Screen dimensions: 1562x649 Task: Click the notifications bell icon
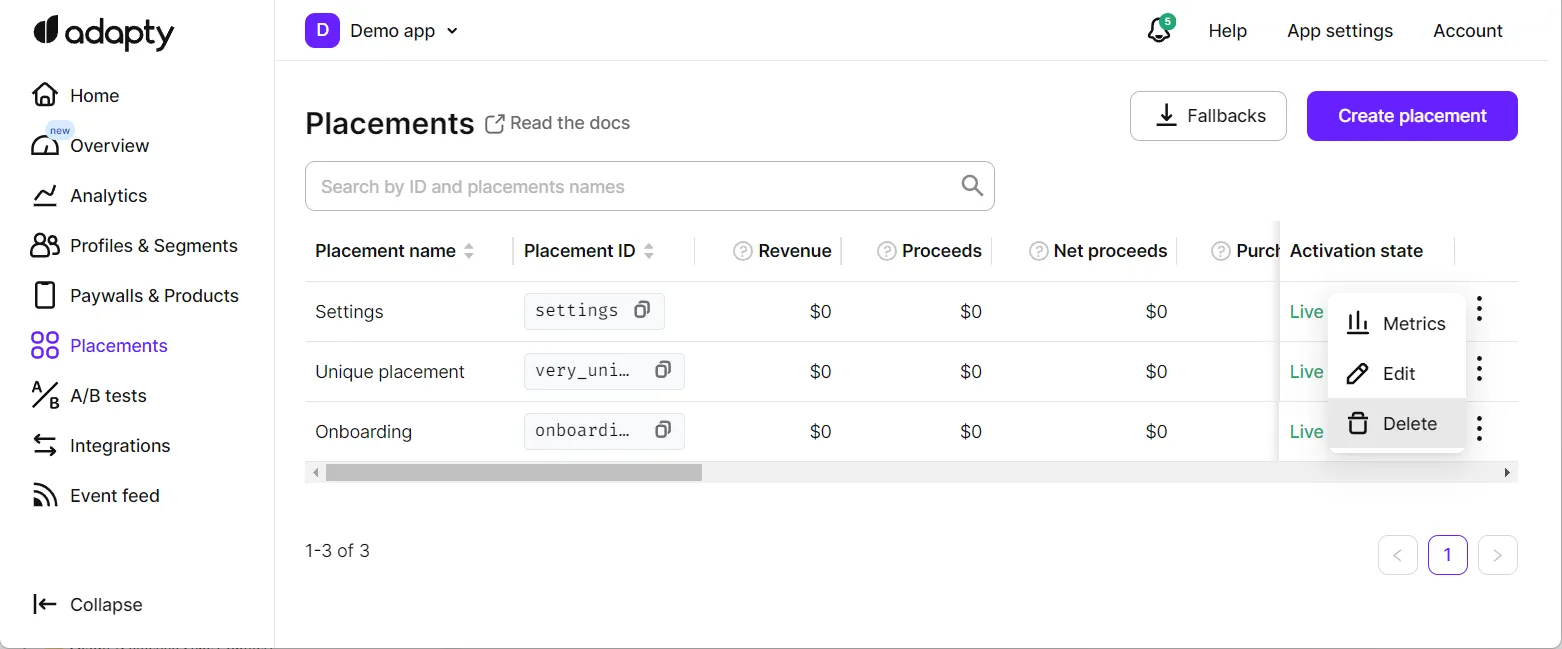pyautogui.click(x=1158, y=31)
